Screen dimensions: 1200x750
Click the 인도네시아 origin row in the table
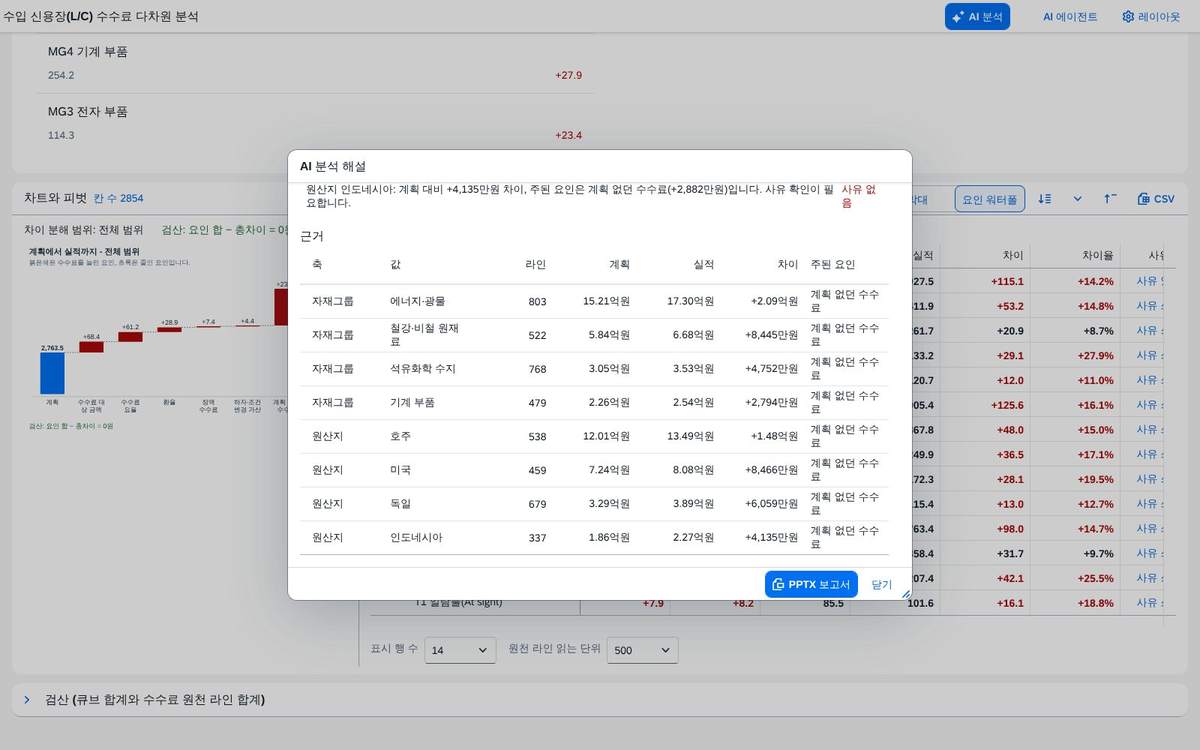[x=594, y=538]
